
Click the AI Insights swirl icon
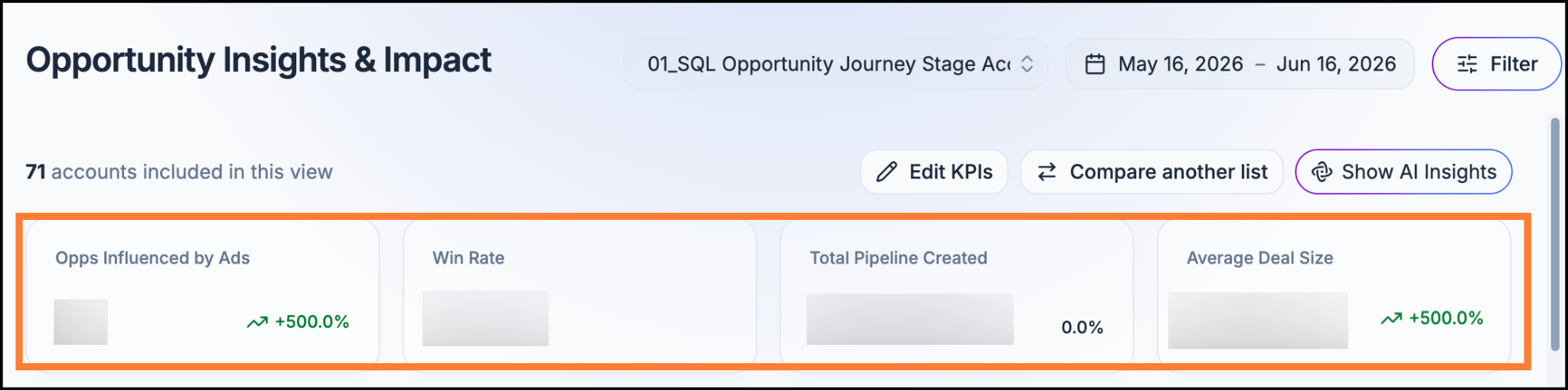[1321, 172]
